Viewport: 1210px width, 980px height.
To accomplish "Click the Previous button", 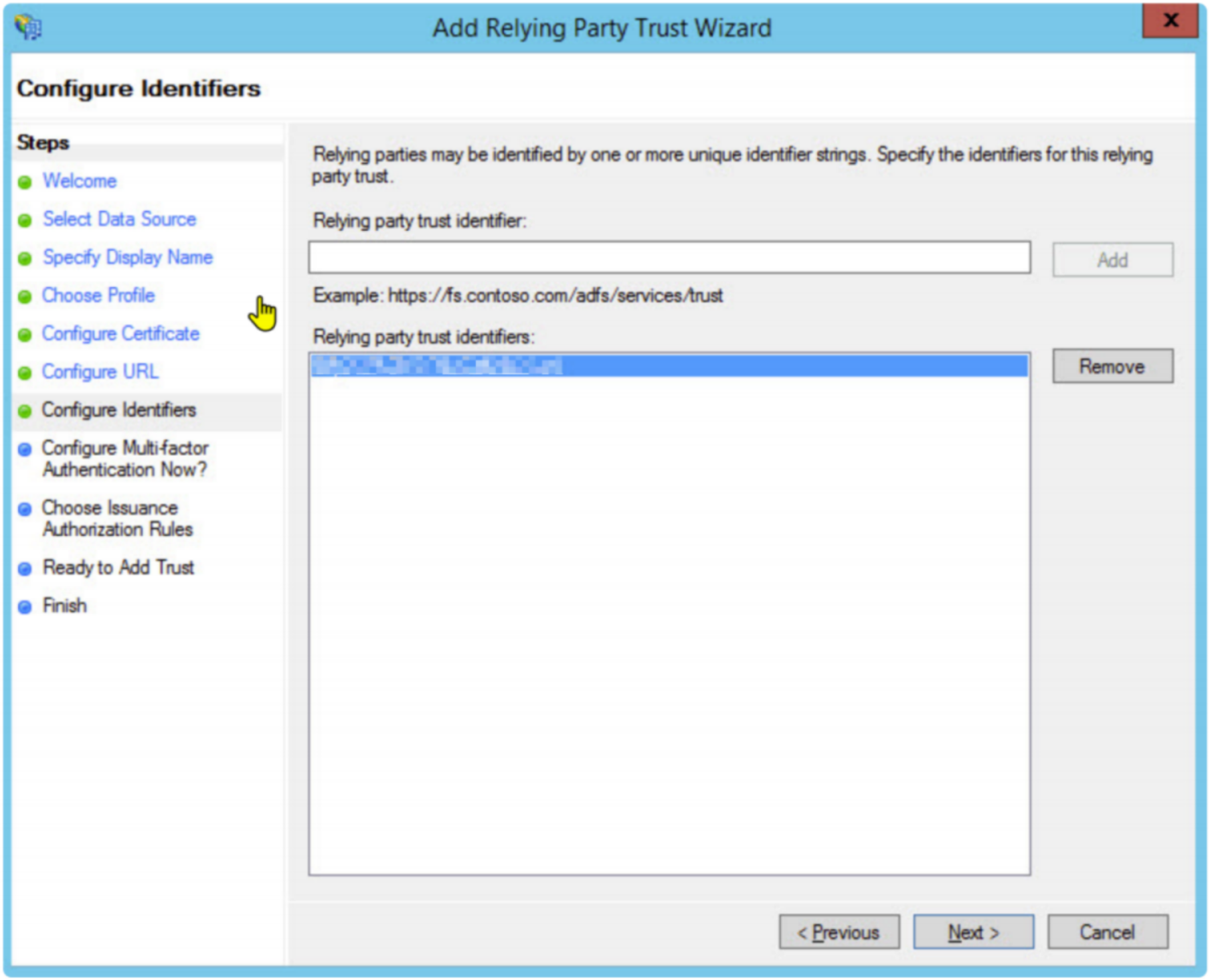I will (x=839, y=932).
